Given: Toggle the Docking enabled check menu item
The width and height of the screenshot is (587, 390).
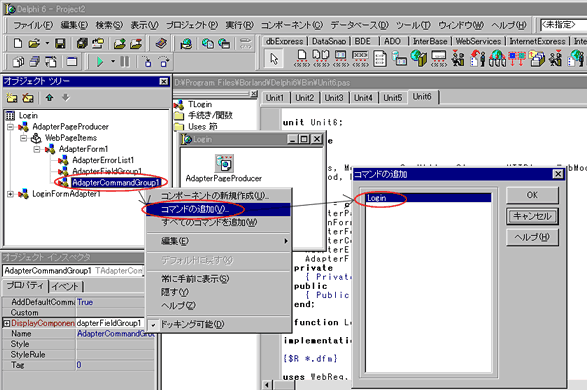Looking at the screenshot, I should 192,325.
